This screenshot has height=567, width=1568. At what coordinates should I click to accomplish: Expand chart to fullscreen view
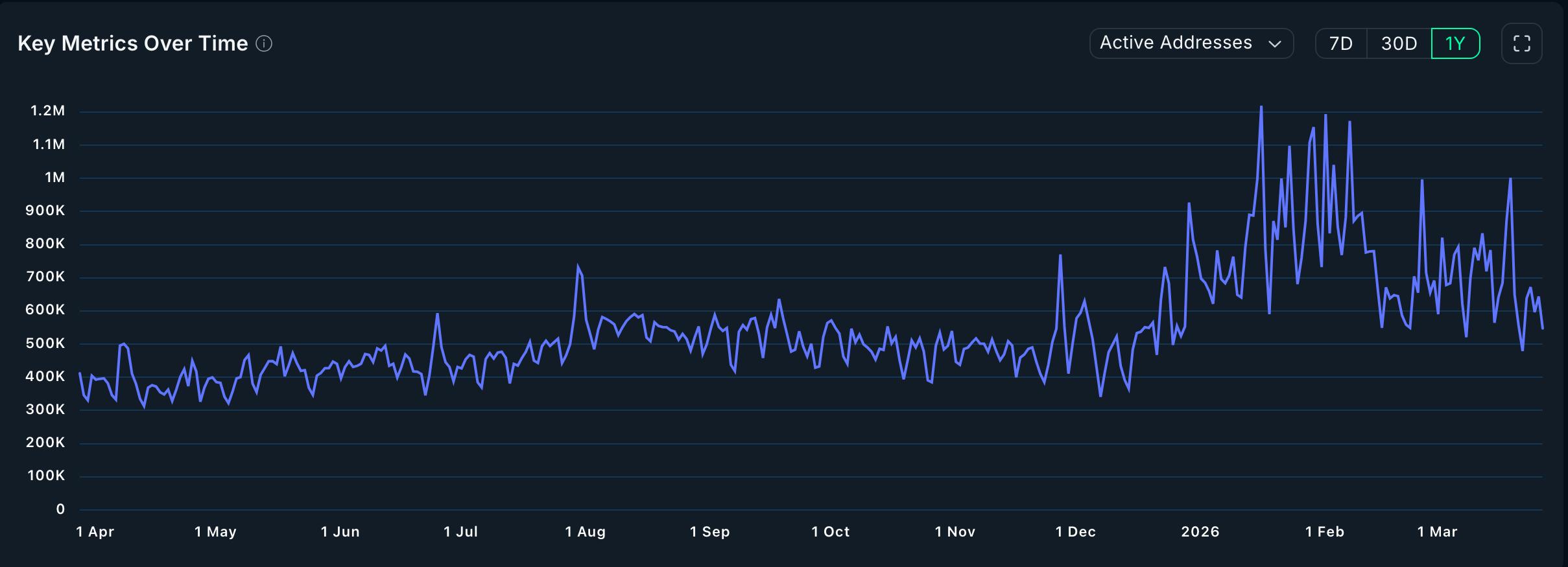(x=1521, y=43)
